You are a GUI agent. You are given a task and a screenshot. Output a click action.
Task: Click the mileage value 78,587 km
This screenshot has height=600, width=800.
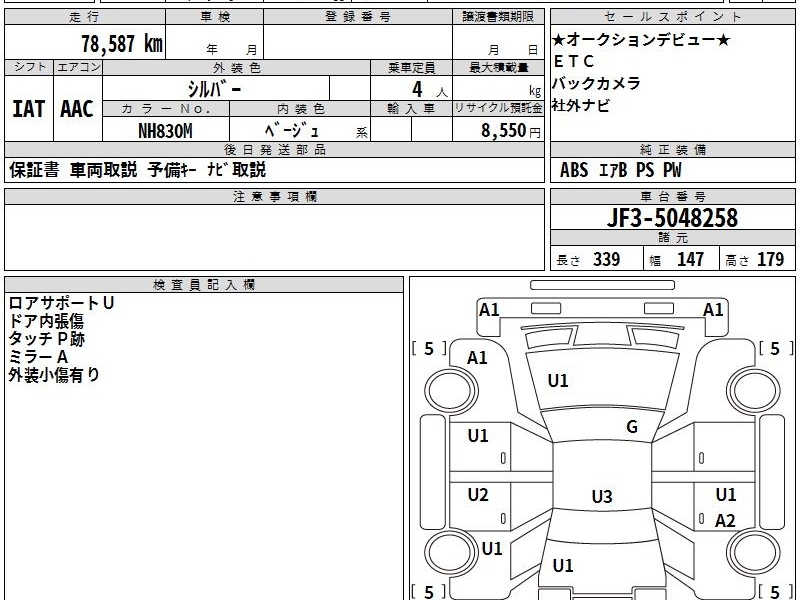click(x=122, y=44)
